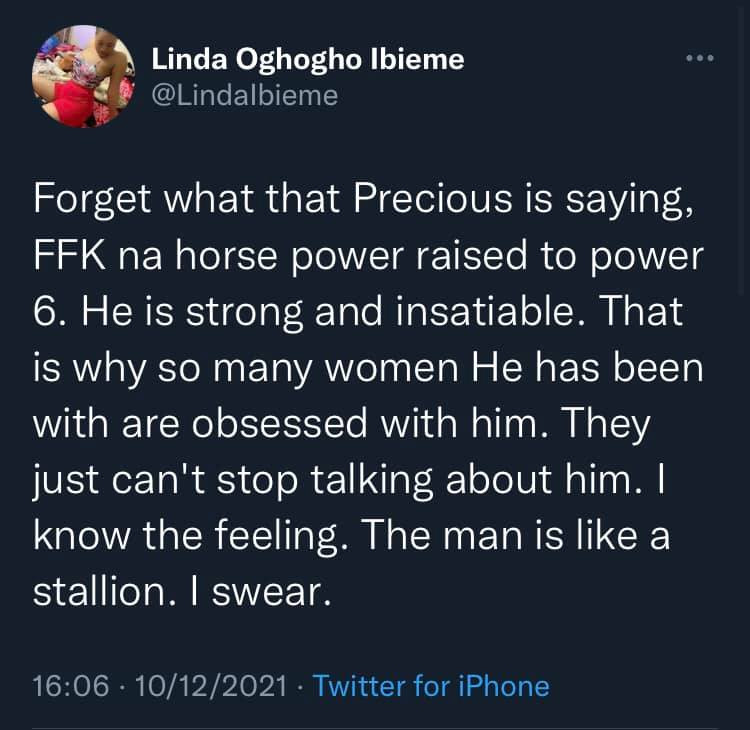
Task: Click the 16:06 timestamp
Action: pos(66,686)
